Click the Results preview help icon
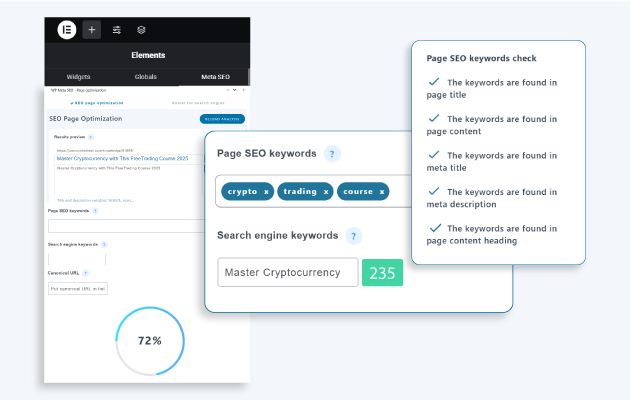 click(x=91, y=137)
